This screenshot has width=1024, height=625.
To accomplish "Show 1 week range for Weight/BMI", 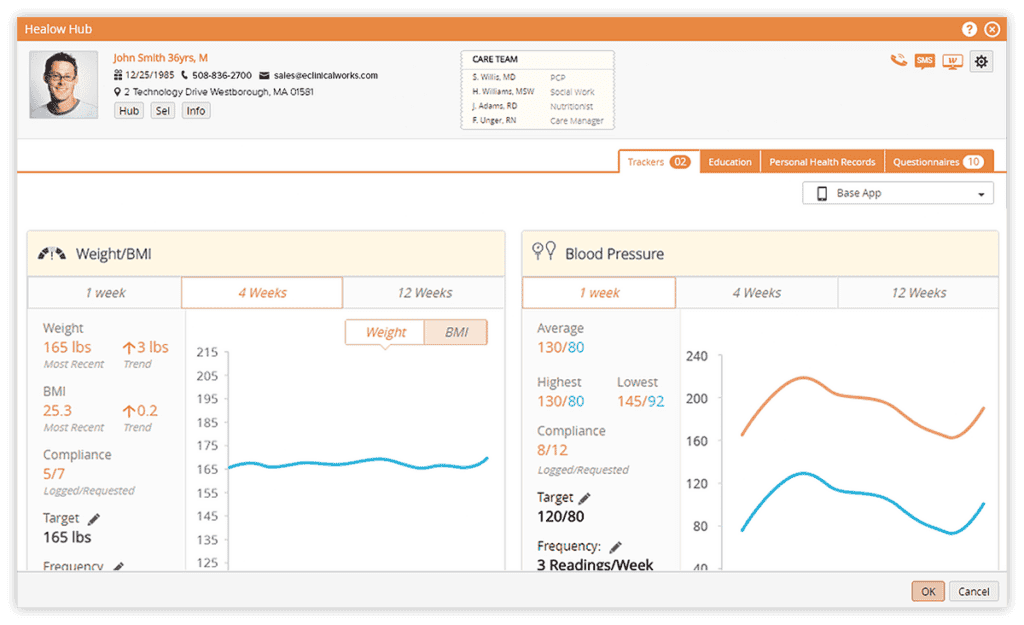I will pyautogui.click(x=105, y=293).
